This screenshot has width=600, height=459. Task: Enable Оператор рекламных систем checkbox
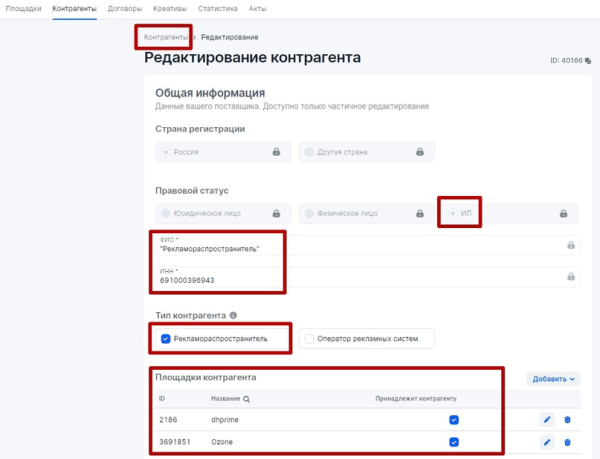[x=309, y=339]
